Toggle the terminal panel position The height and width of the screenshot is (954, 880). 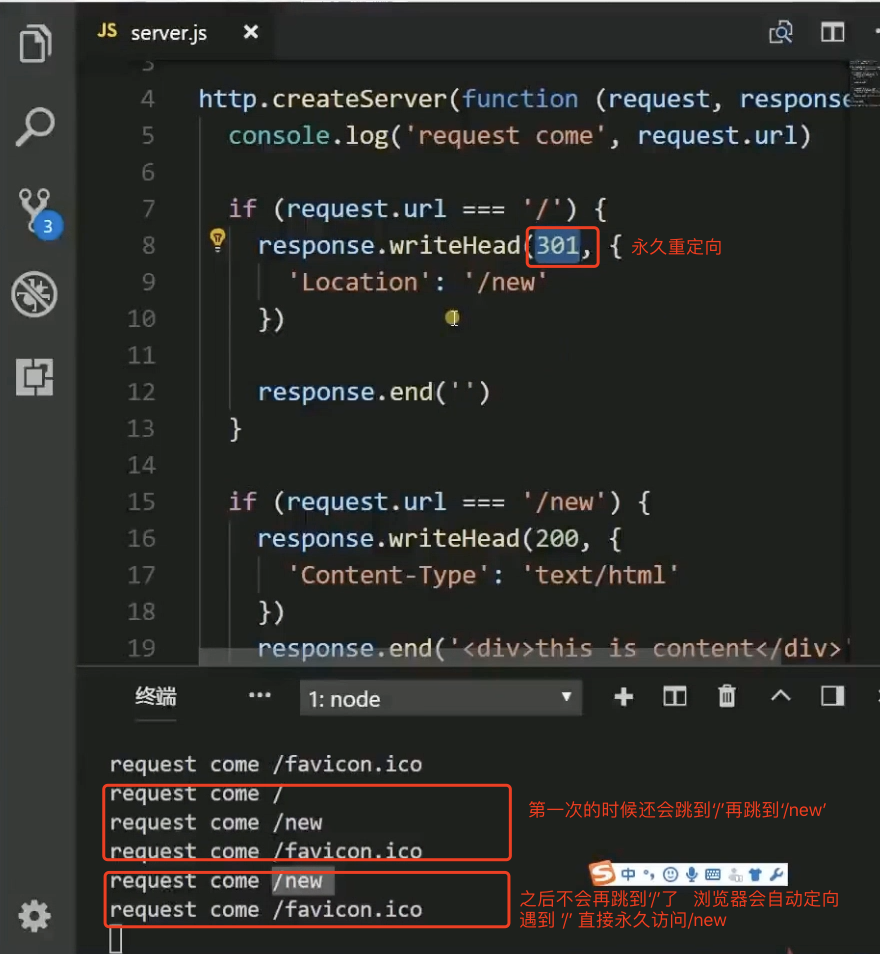pos(833,695)
